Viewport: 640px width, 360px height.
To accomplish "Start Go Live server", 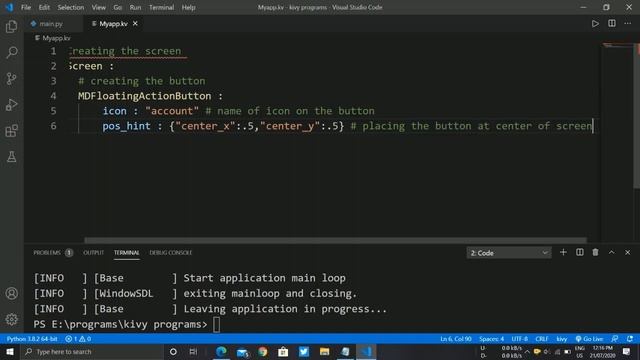I will pos(589,339).
